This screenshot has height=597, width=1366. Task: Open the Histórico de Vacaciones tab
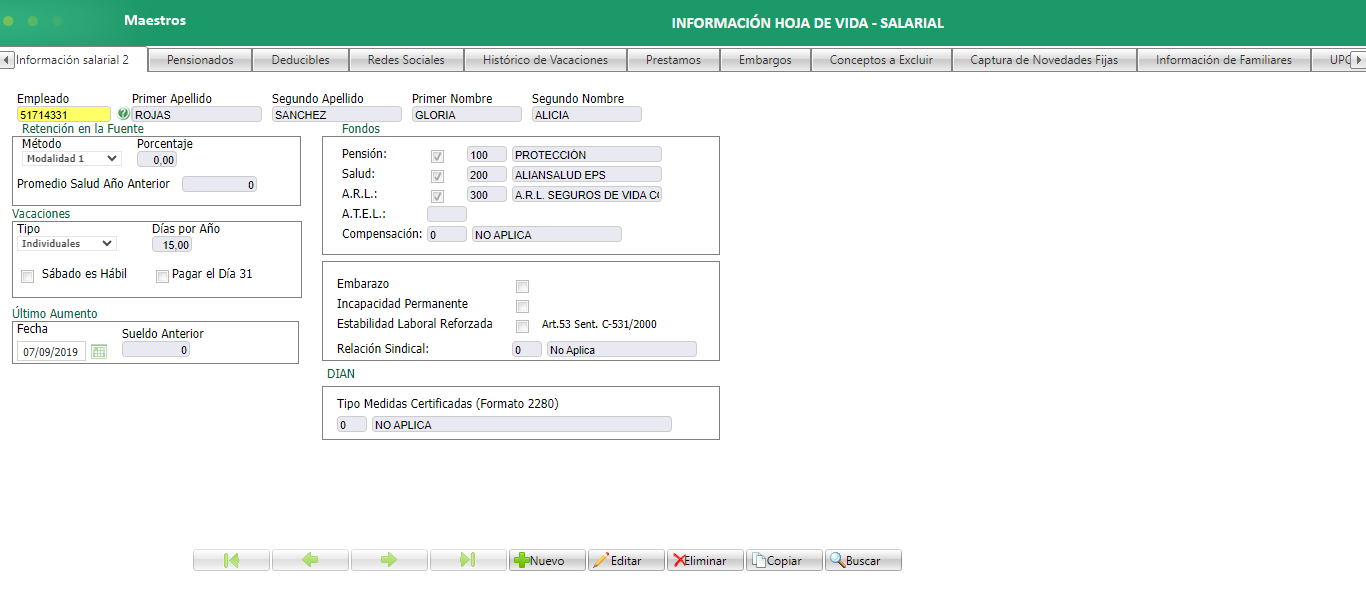(545, 60)
